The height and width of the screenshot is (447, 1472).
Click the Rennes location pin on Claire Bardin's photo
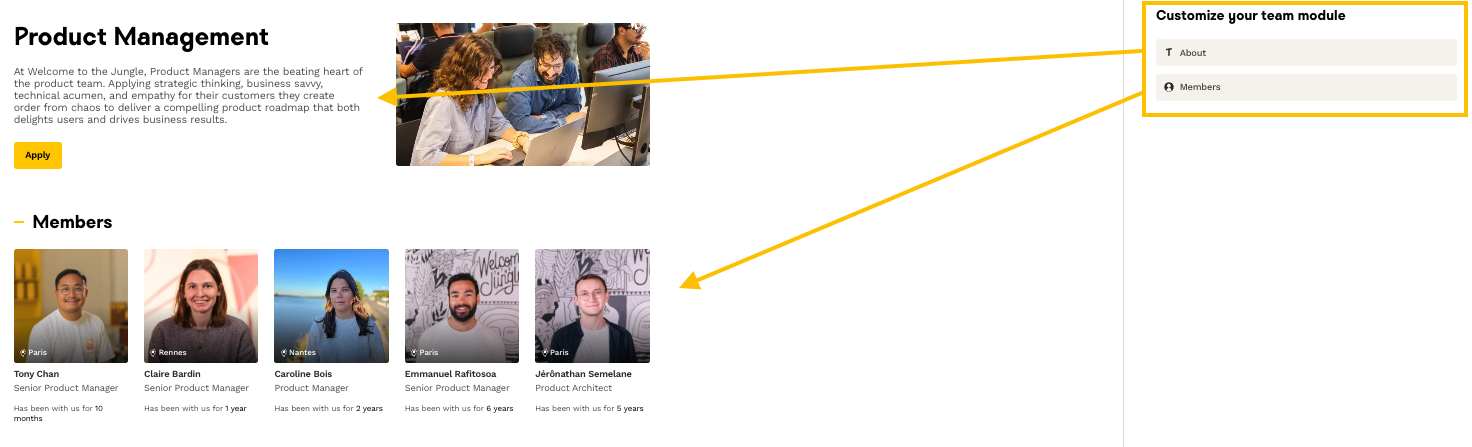[x=153, y=352]
